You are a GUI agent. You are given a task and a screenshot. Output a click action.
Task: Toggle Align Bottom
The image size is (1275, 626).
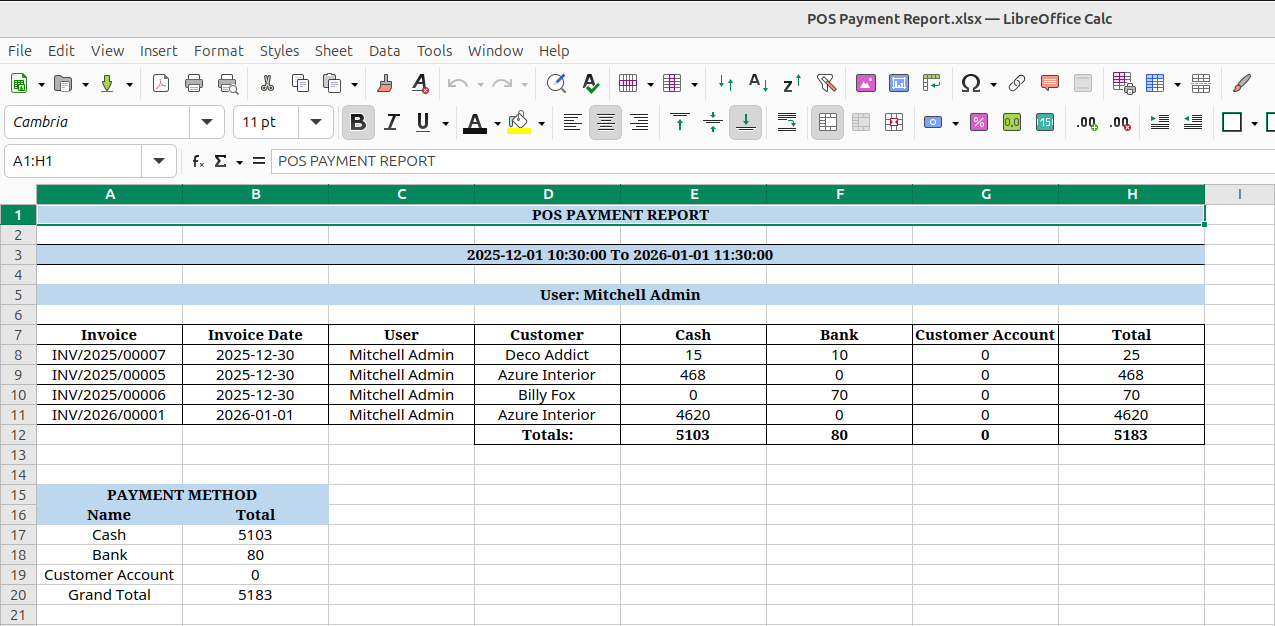[x=745, y=122]
